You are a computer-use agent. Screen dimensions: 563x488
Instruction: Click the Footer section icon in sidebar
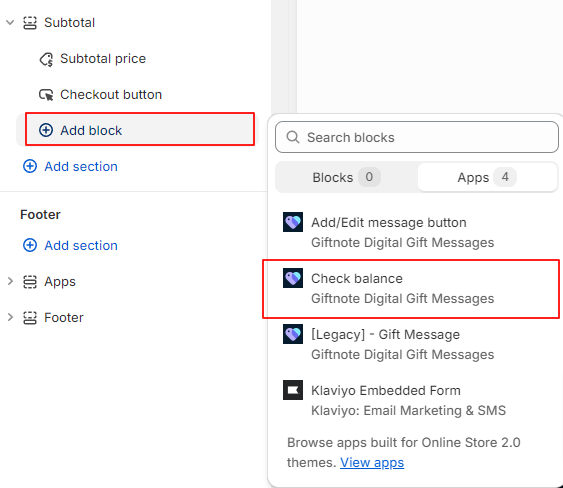pyautogui.click(x=30, y=318)
